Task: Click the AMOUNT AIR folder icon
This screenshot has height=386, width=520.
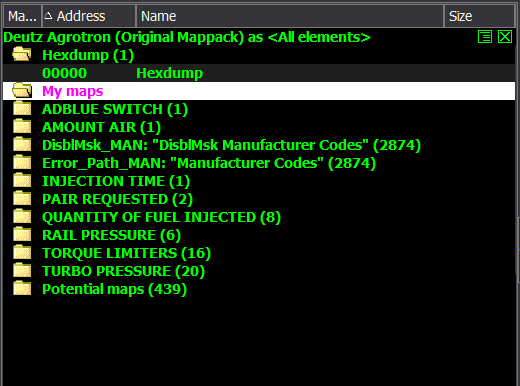Action: pos(22,127)
